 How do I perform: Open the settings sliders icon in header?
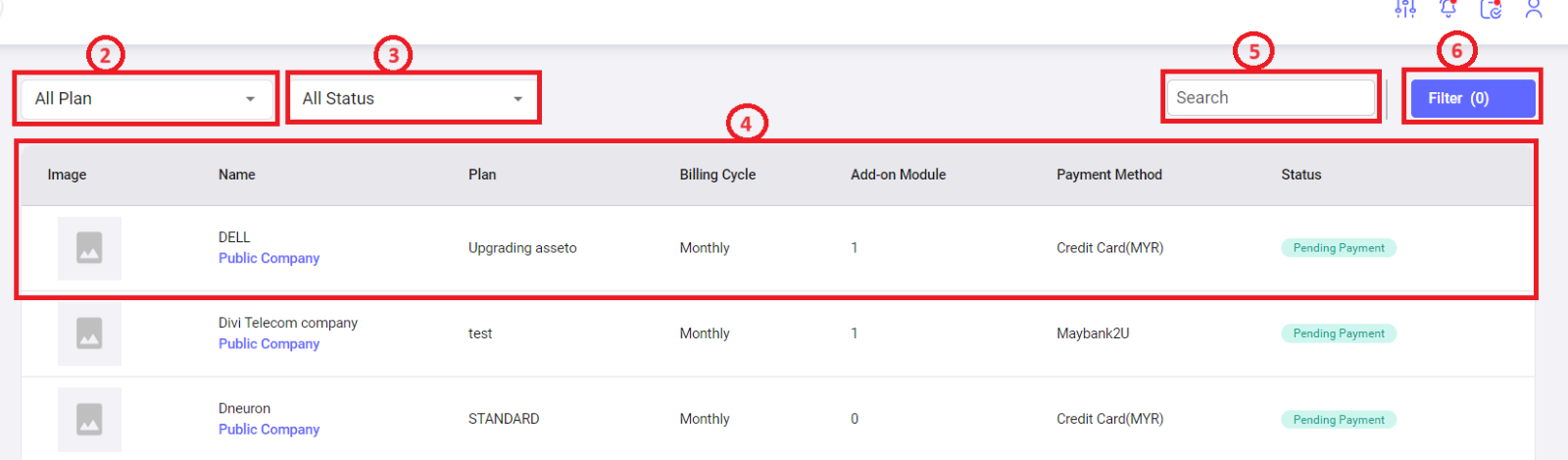1405,9
